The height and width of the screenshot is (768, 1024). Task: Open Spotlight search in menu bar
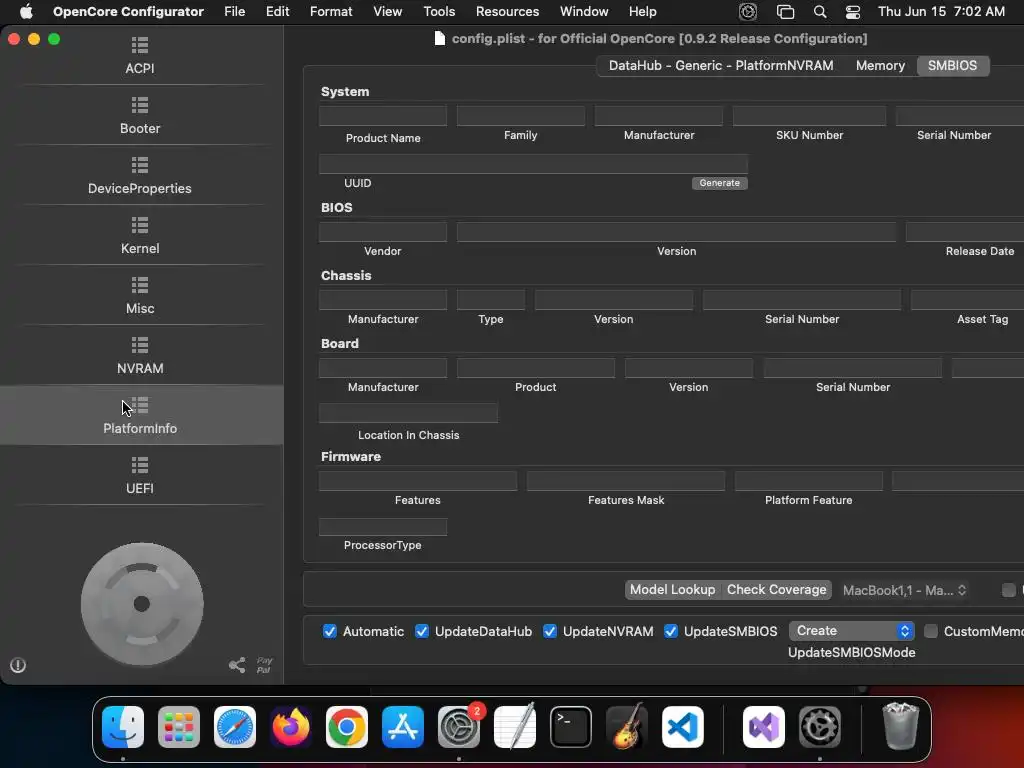pyautogui.click(x=820, y=12)
